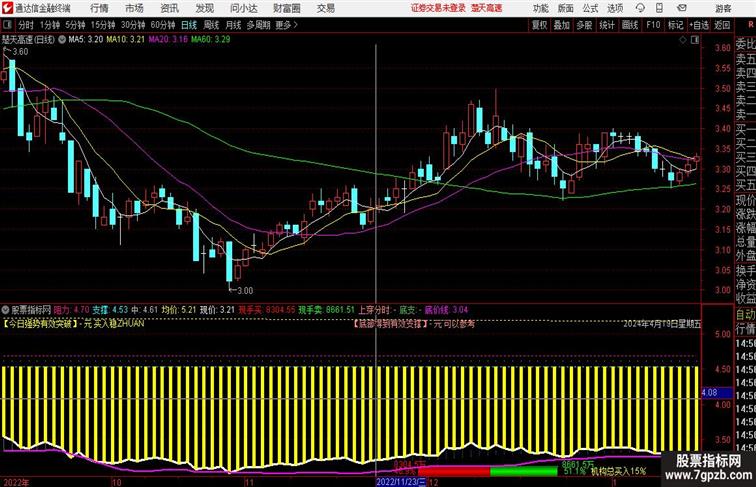The width and height of the screenshot is (756, 487).
Task: Switch to the 5分钟 period tab
Action: tap(75, 25)
